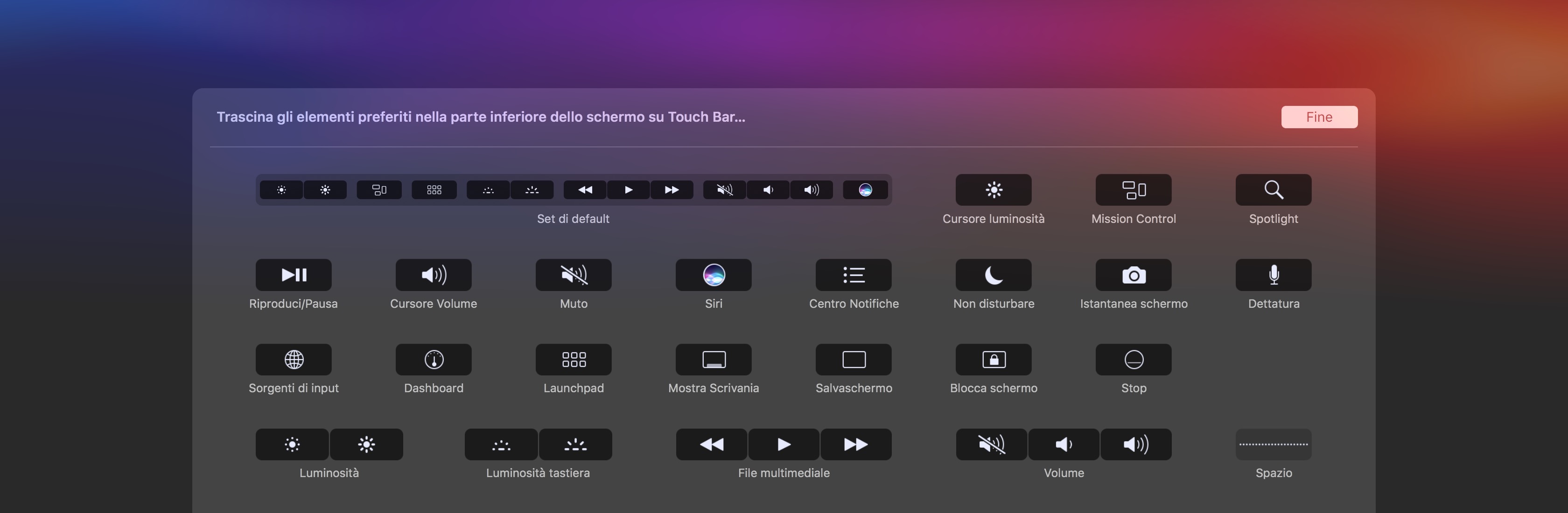Screen dimensions: 1568x513
Task: Select the Stop item
Action: (1133, 360)
